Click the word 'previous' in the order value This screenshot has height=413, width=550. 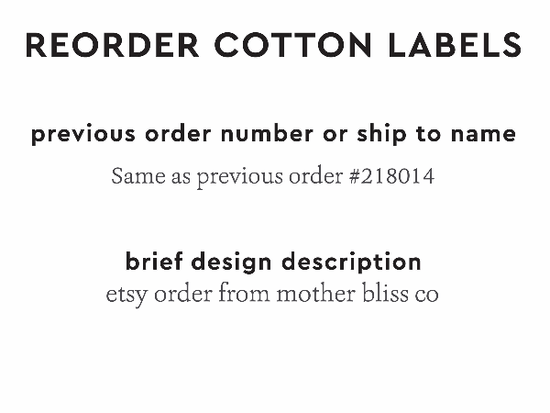[240, 178]
